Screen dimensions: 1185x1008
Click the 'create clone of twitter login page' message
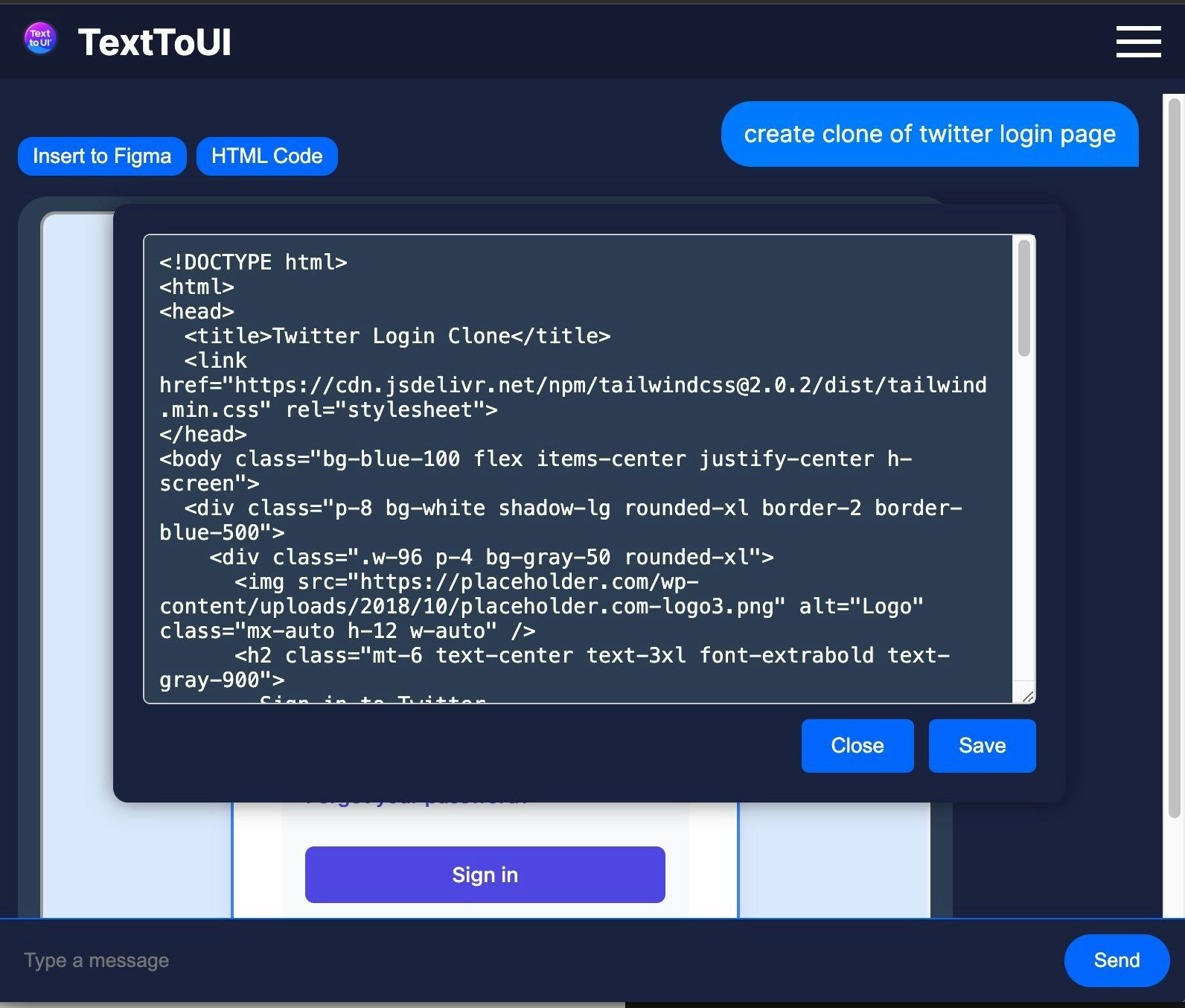[930, 134]
